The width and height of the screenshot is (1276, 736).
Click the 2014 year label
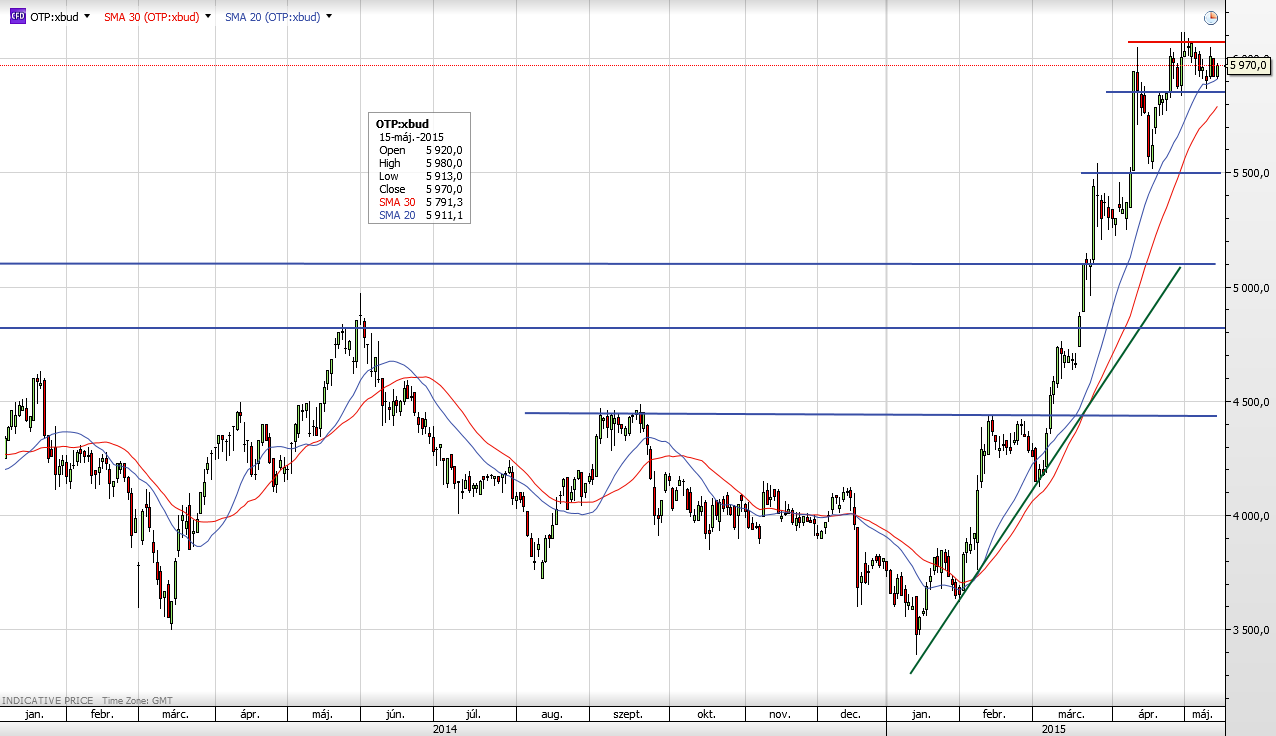point(446,729)
